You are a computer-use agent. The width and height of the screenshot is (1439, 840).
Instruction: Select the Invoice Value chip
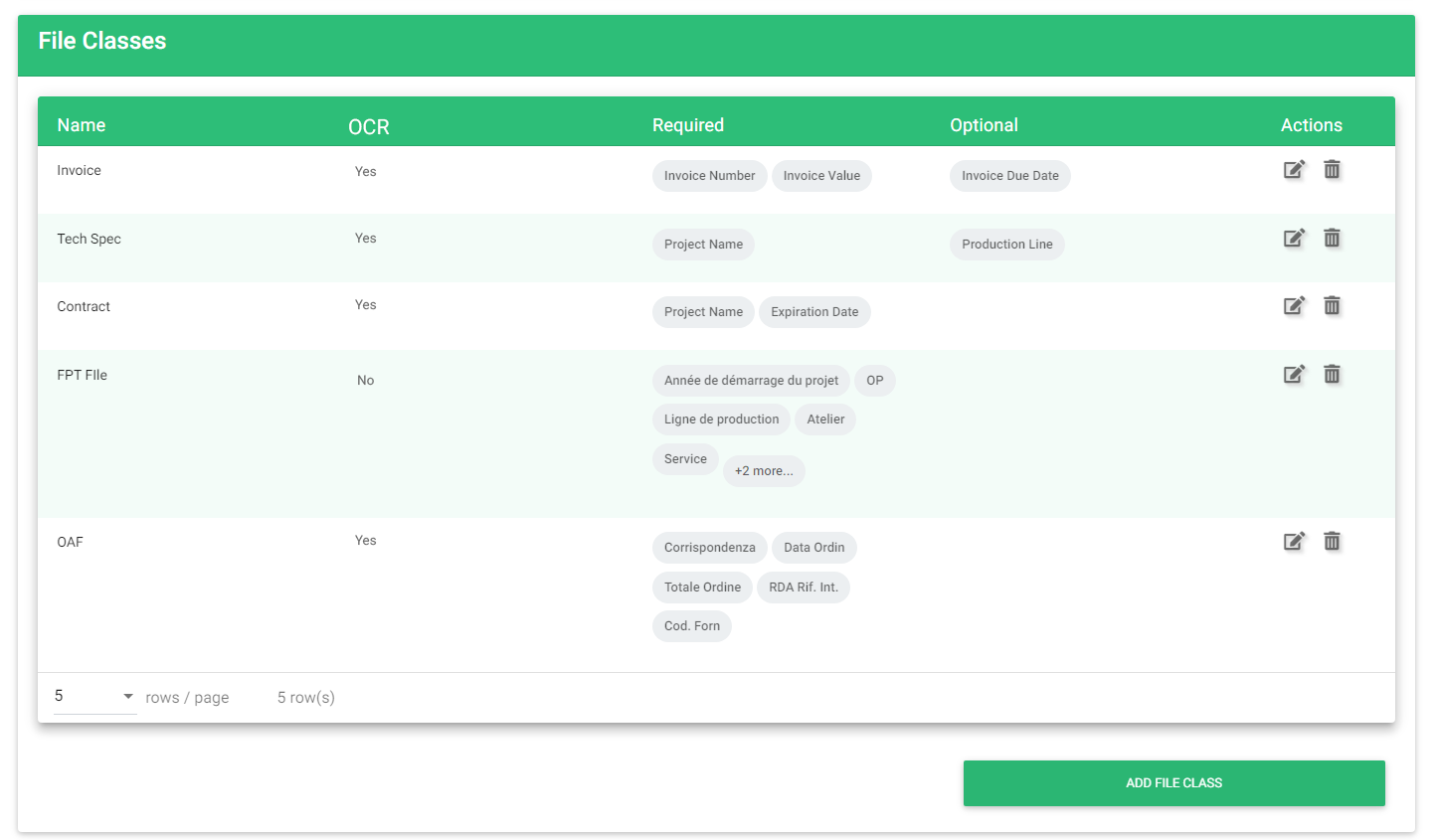pos(821,176)
